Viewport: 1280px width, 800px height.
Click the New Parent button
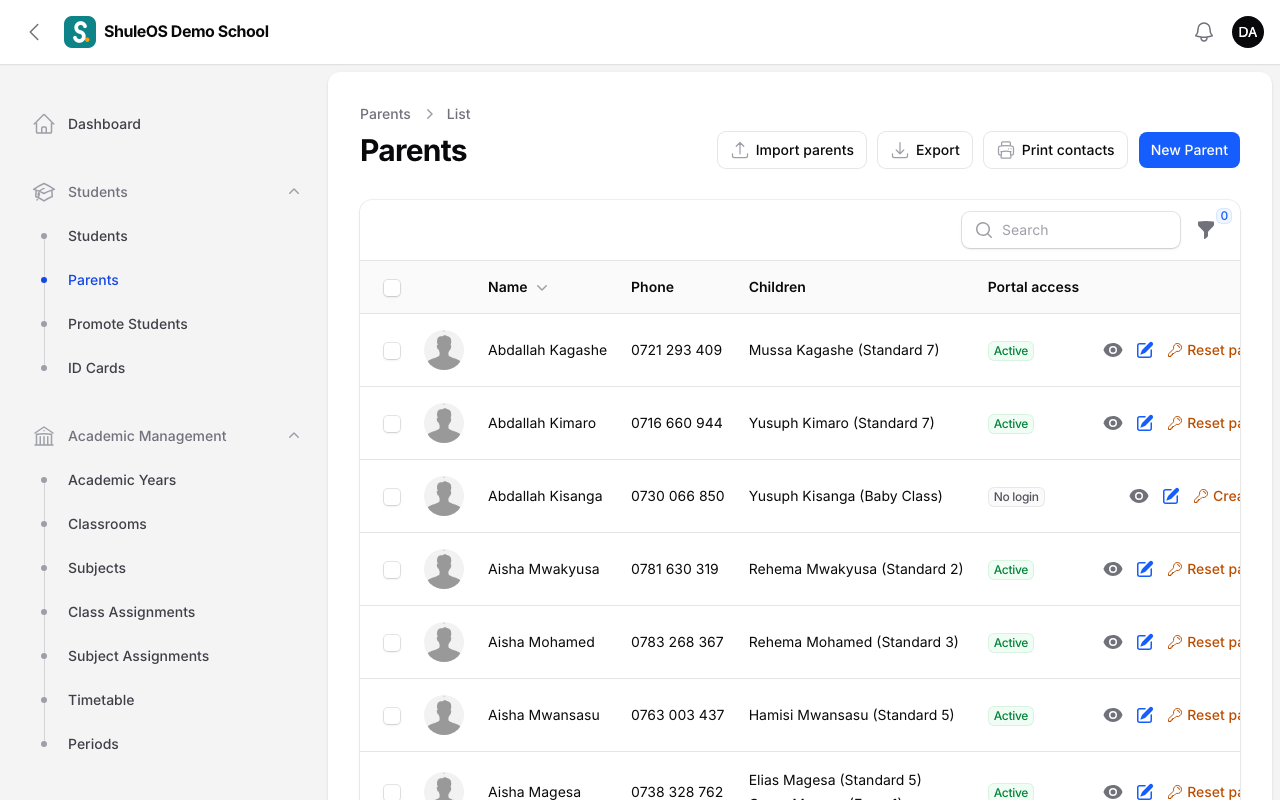tap(1189, 150)
